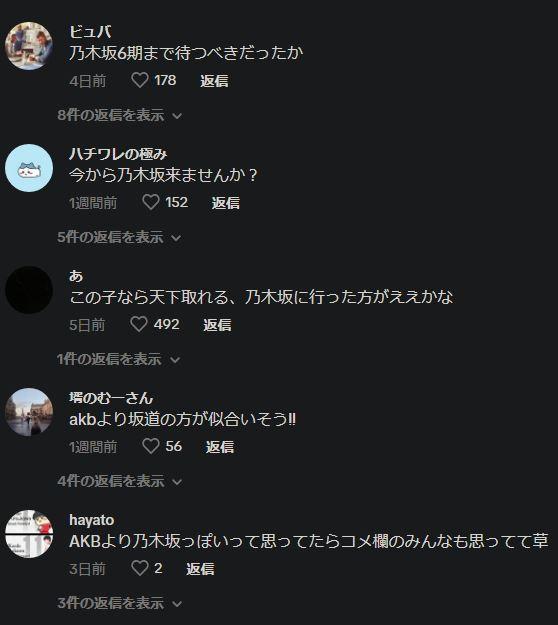Like 塔のむーさん's comment with 56 likes
The image size is (558, 625).
(151, 446)
